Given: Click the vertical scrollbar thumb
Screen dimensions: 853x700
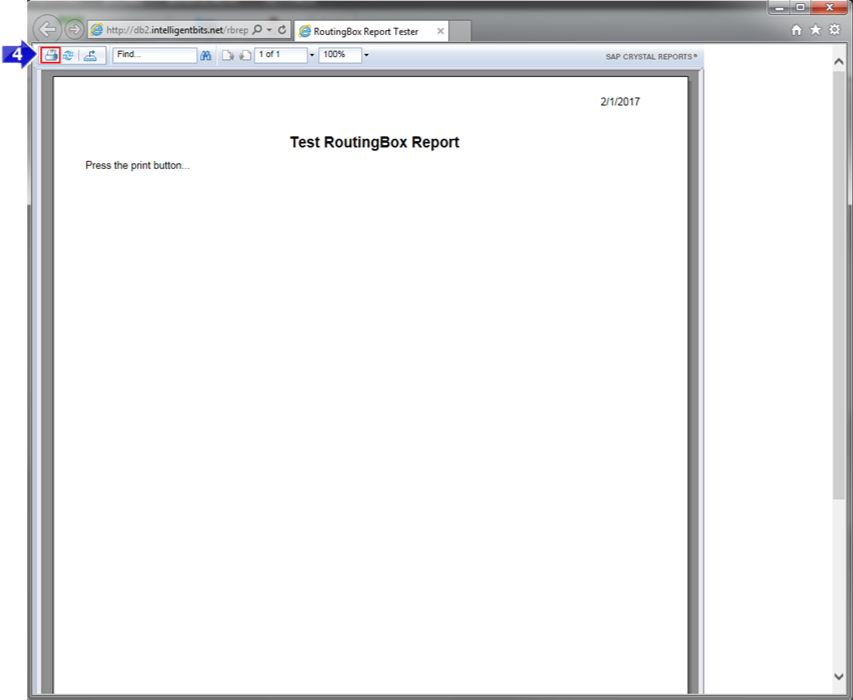Looking at the screenshot, I should click(838, 284).
